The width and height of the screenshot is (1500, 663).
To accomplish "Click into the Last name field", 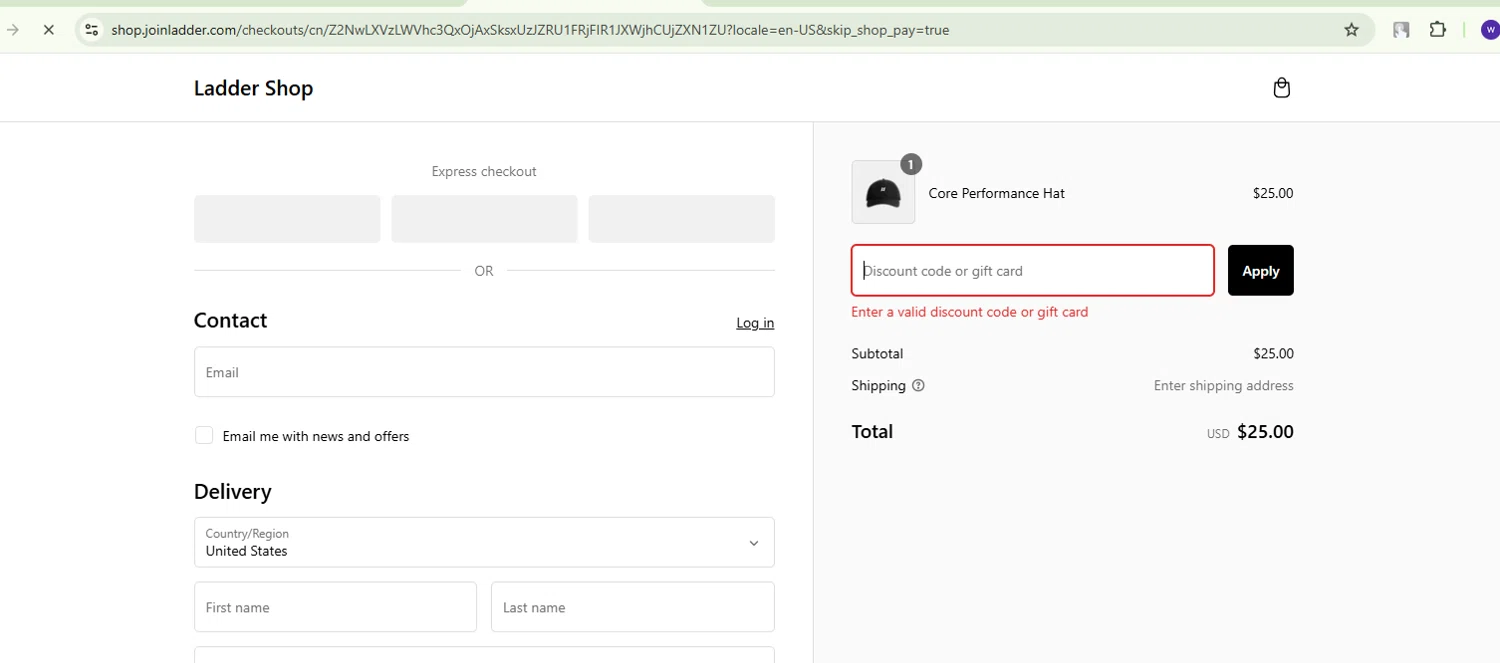I will 632,607.
